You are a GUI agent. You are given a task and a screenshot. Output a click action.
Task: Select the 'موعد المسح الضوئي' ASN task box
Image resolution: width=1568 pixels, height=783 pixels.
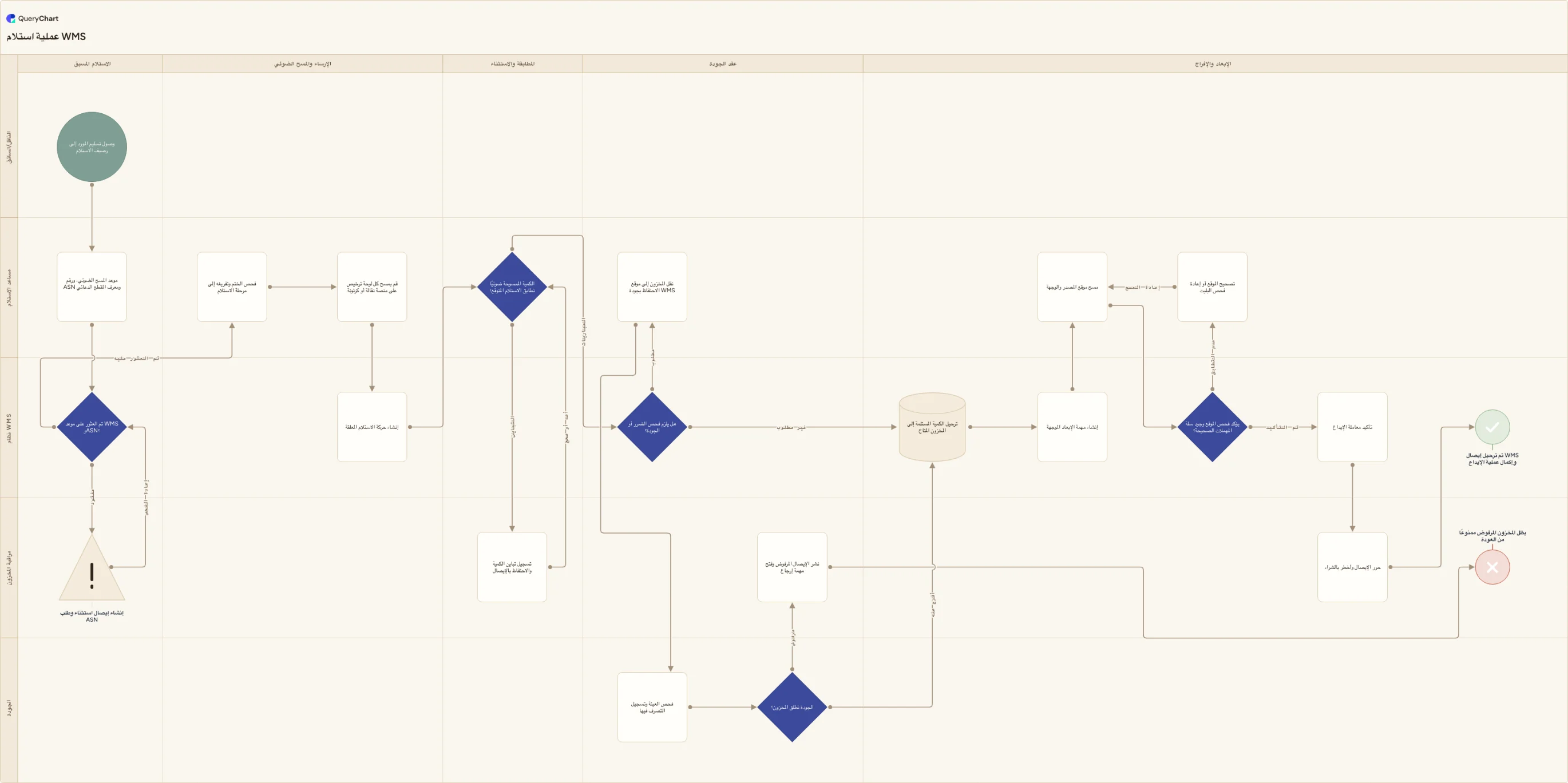click(x=92, y=287)
